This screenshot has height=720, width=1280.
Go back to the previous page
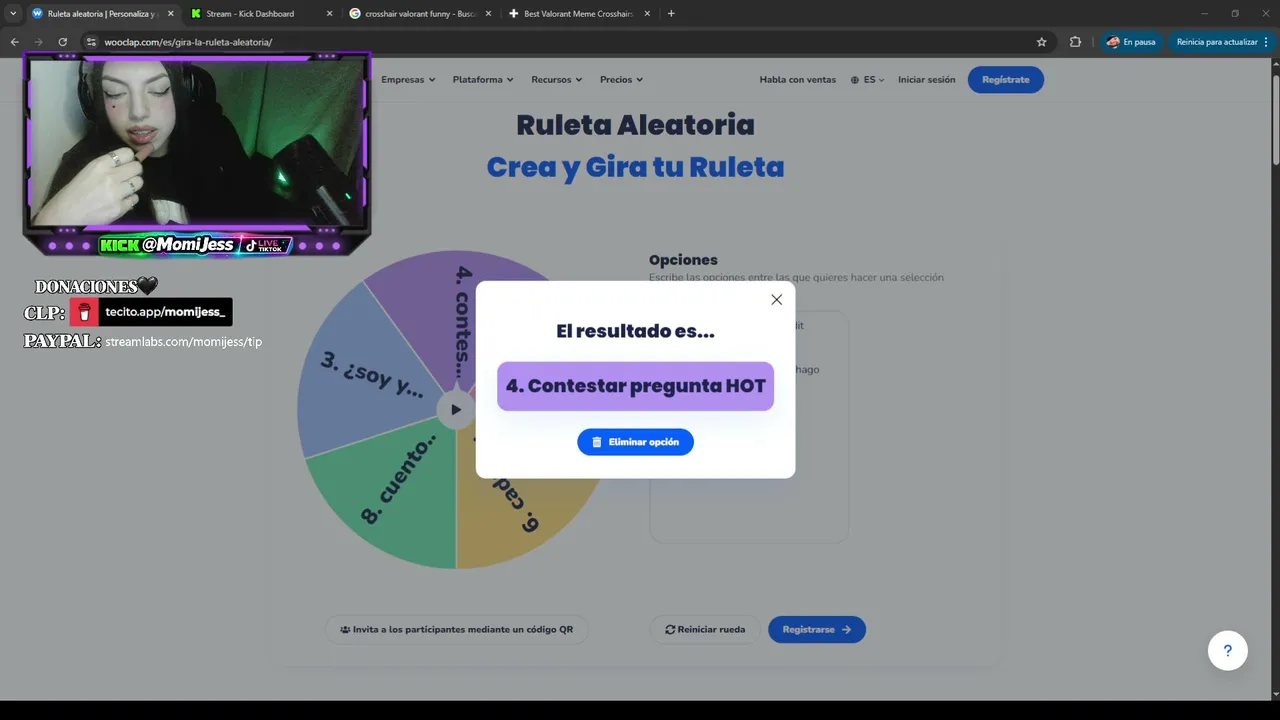pyautogui.click(x=14, y=42)
